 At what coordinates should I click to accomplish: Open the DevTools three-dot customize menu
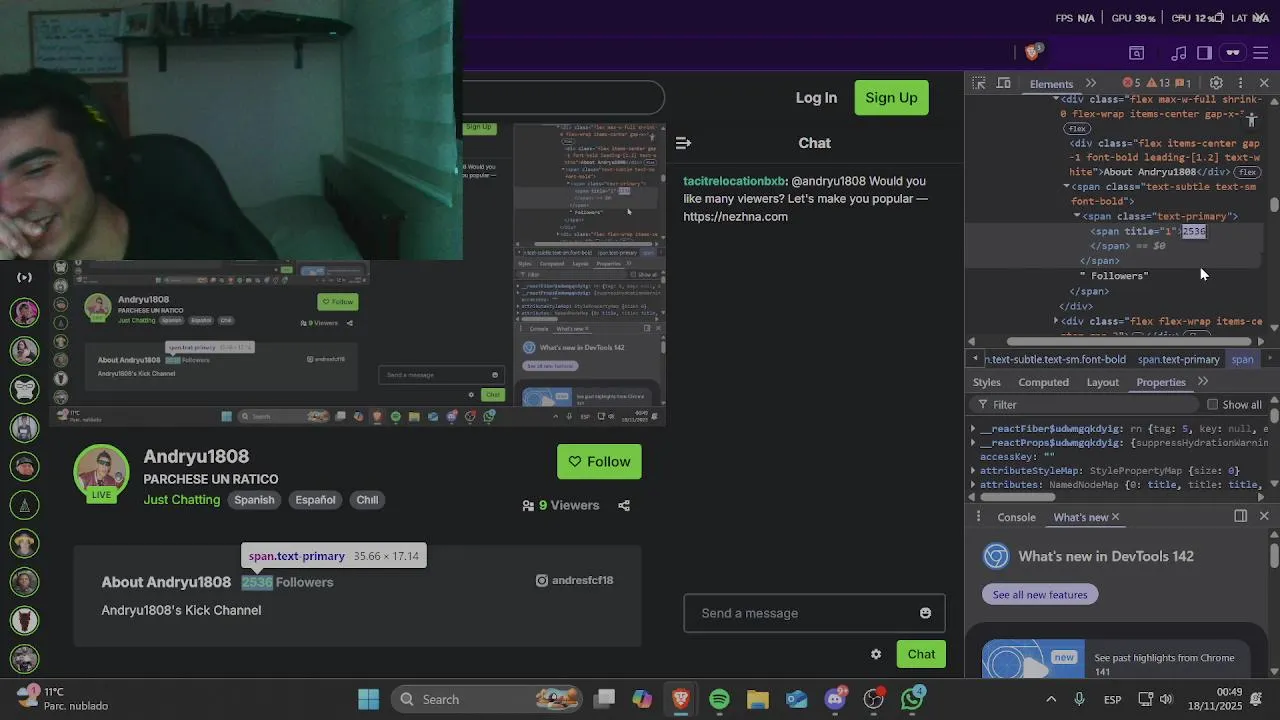click(x=1241, y=83)
